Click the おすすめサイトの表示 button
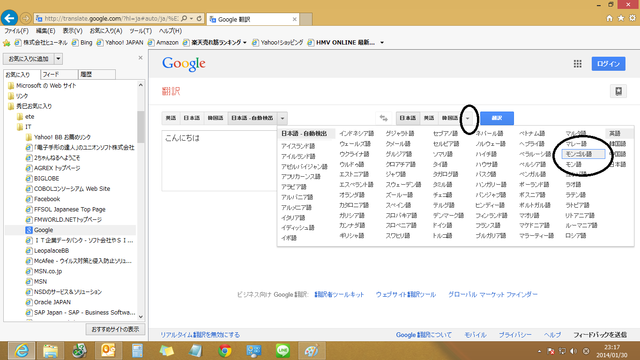This screenshot has height=360, width=640. [115, 329]
